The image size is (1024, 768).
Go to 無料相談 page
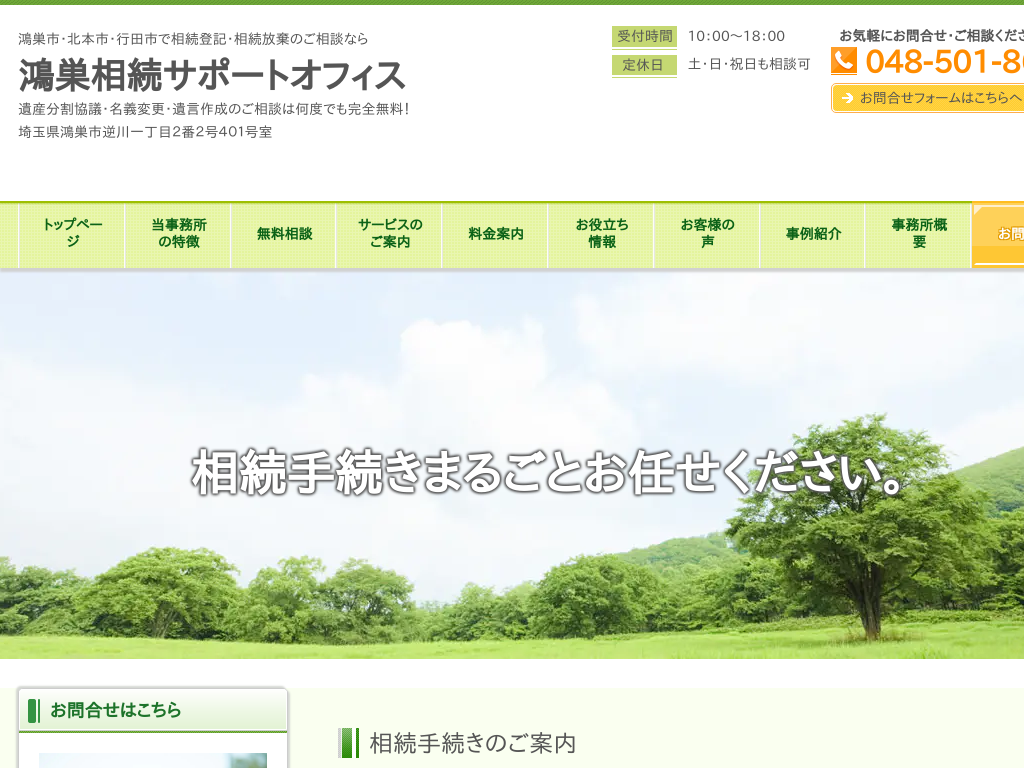coord(283,234)
